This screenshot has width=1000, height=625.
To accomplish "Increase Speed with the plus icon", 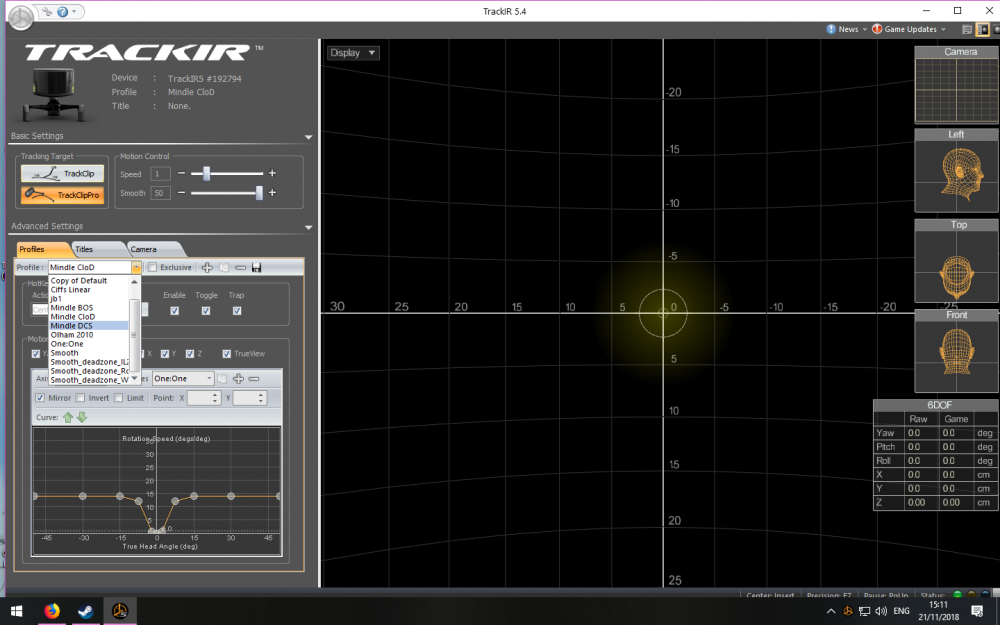I will [x=271, y=174].
